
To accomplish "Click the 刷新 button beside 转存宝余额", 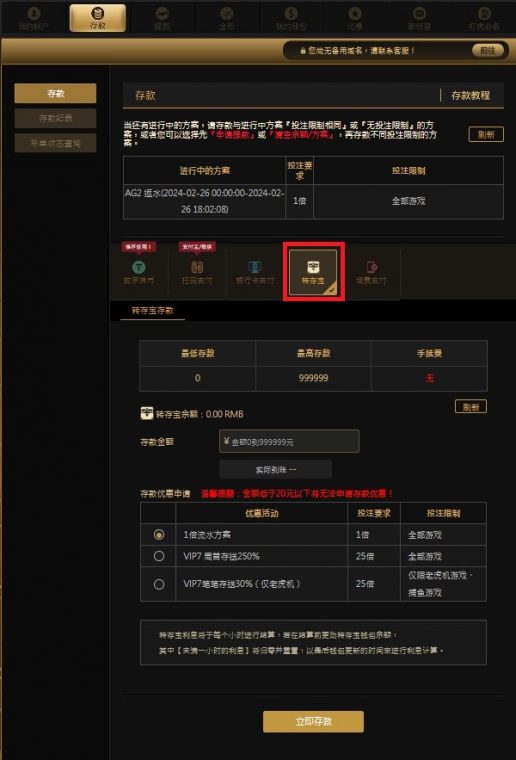I will (471, 407).
